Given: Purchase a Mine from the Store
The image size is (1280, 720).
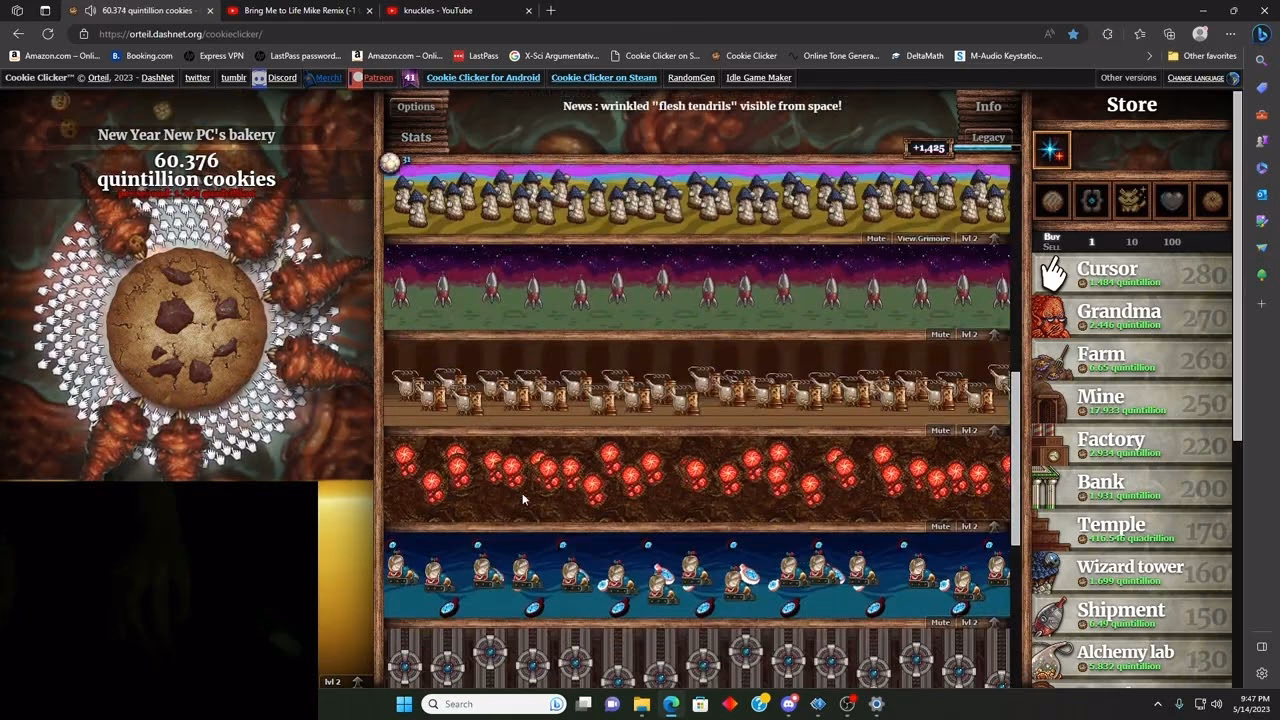Looking at the screenshot, I should click(1132, 402).
